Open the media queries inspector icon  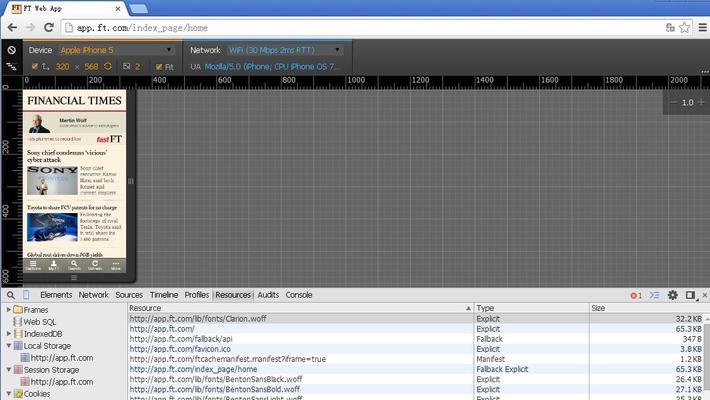(11, 67)
